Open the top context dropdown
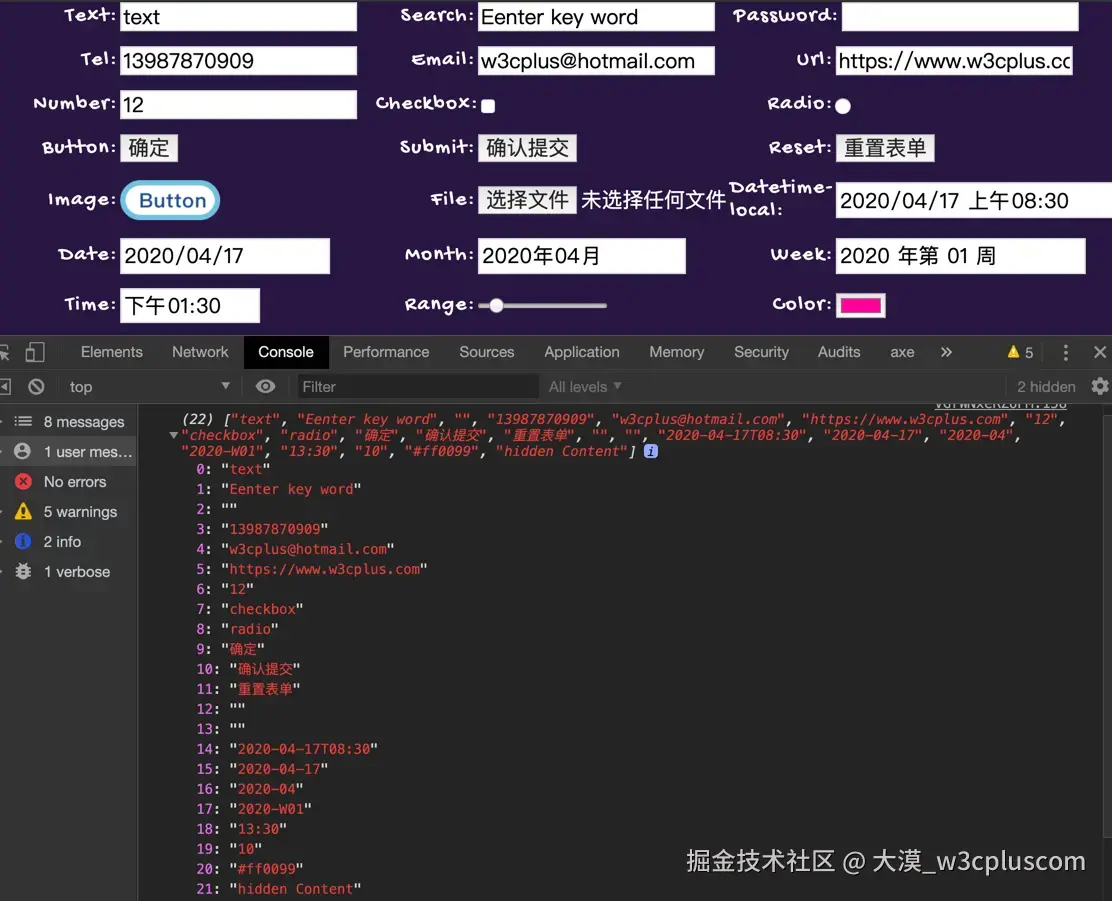 [x=148, y=387]
